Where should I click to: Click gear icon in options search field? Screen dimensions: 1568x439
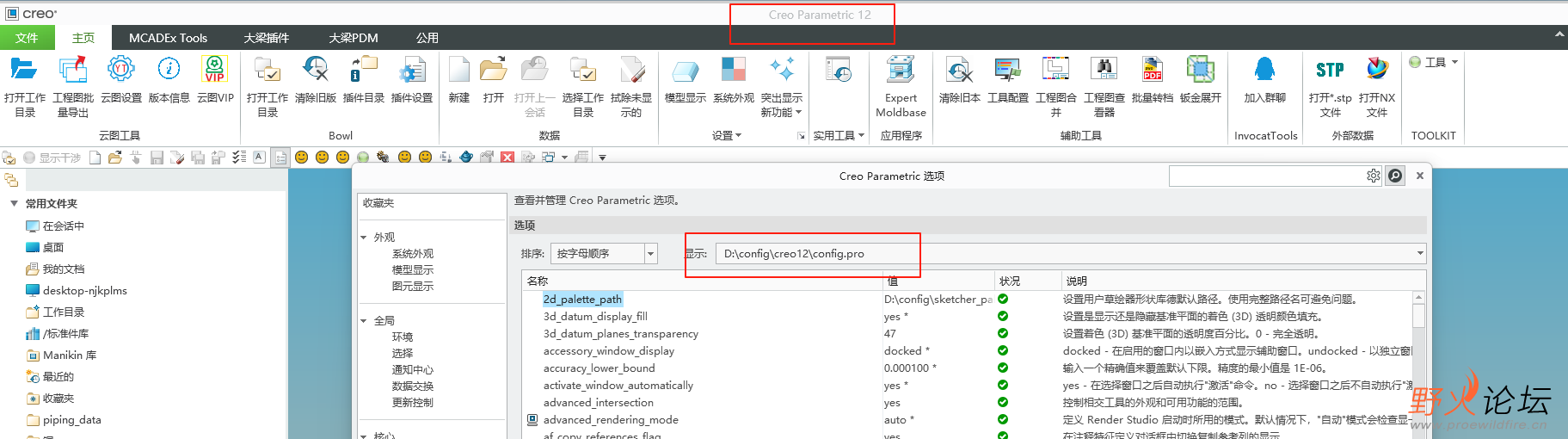[x=1373, y=176]
